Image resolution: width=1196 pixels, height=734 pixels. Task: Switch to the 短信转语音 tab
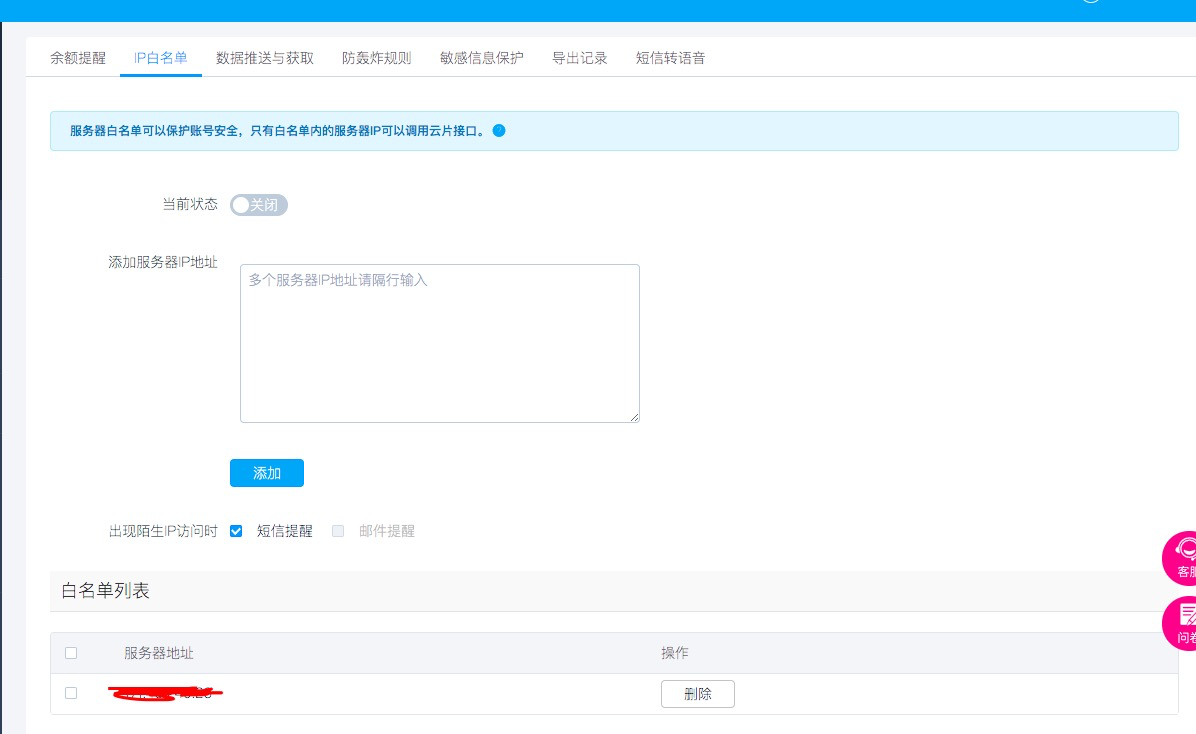tap(670, 57)
